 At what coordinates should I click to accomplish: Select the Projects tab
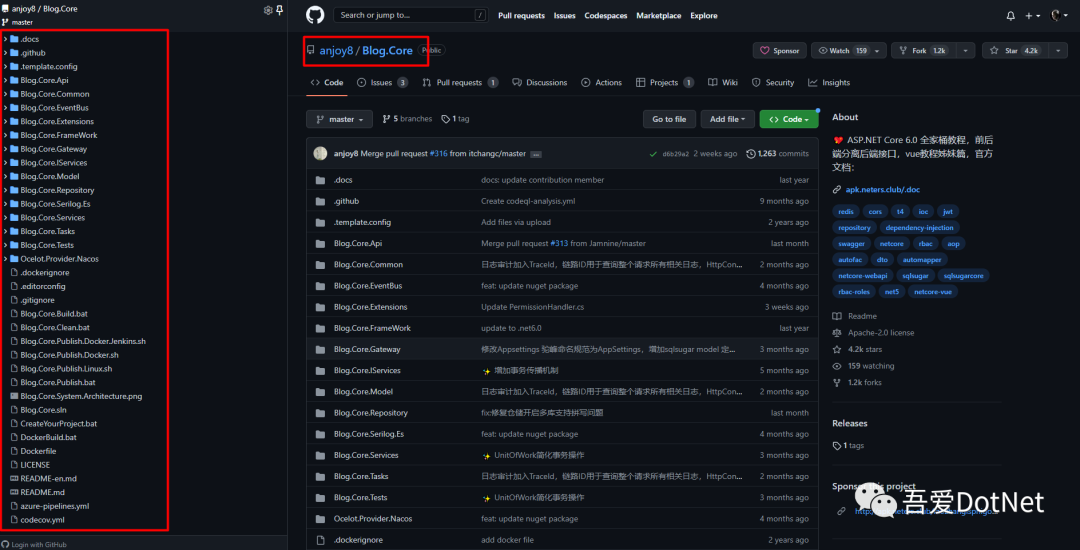(x=665, y=83)
